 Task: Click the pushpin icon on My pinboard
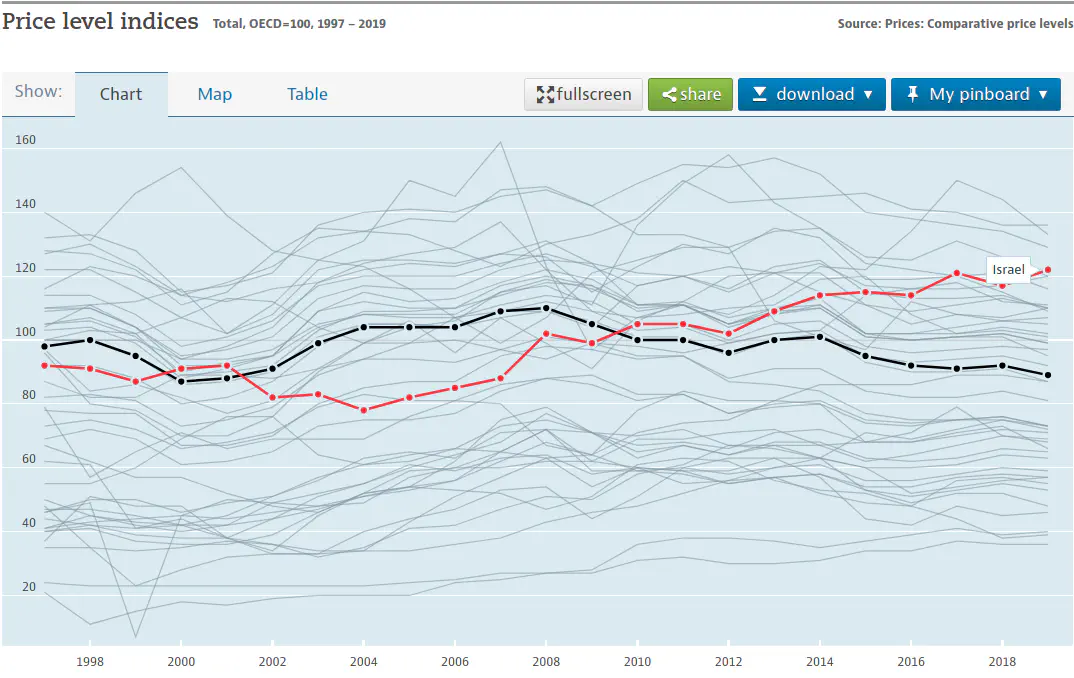[912, 94]
